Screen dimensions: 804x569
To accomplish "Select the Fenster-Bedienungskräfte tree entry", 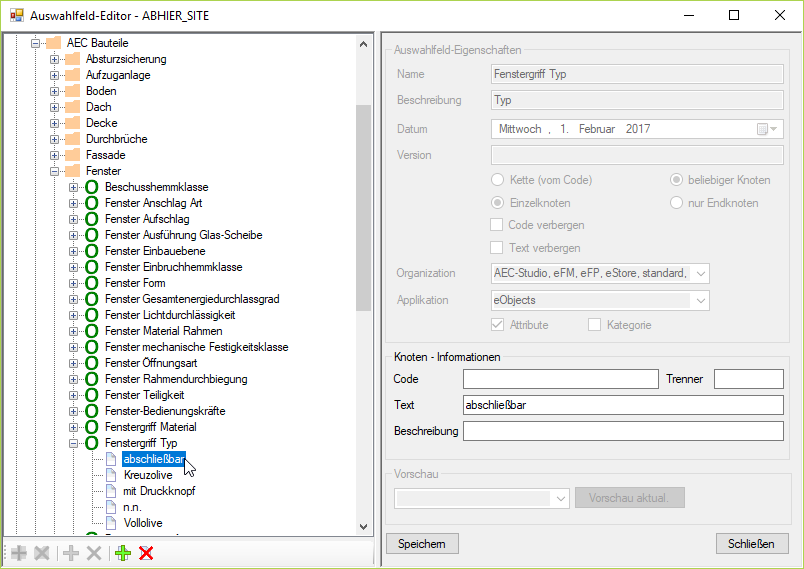I will 165,411.
